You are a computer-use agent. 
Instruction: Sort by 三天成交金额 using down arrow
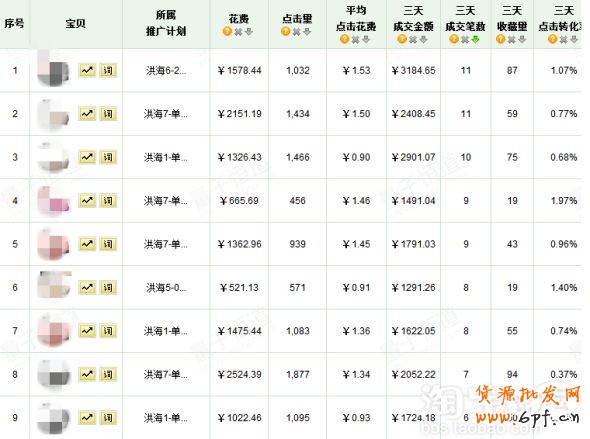[x=423, y=39]
